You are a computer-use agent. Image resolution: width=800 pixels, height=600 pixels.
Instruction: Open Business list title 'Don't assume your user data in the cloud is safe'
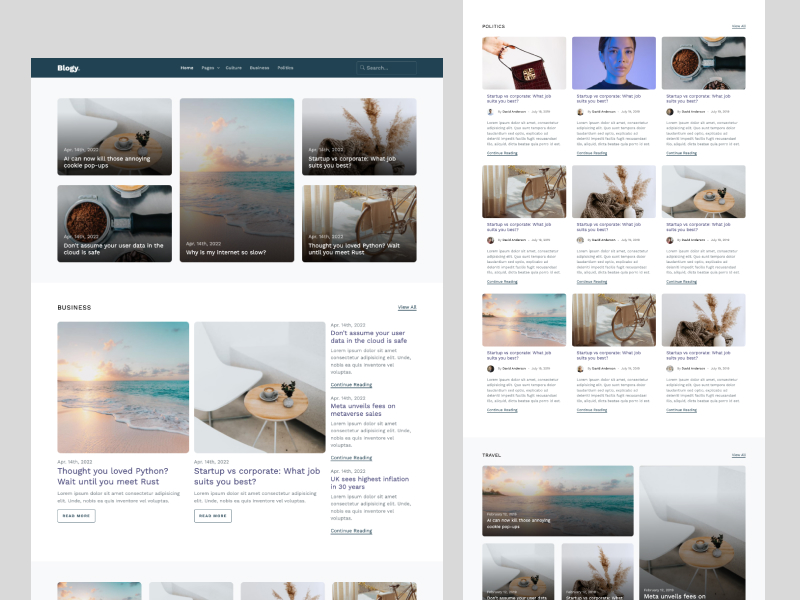(368, 337)
